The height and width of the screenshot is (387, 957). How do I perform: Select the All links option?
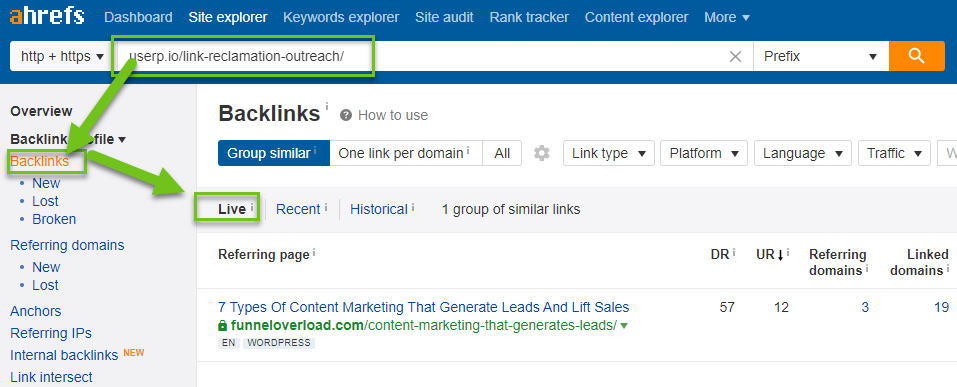click(502, 153)
